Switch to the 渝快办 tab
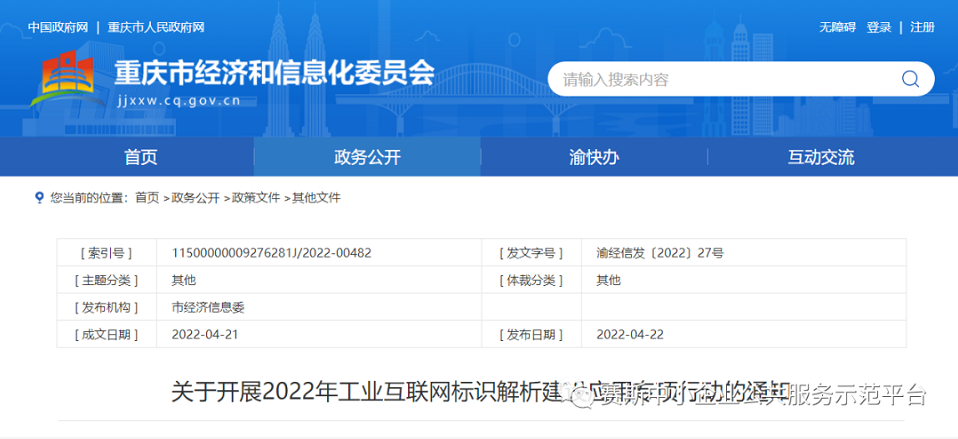 [594, 157]
